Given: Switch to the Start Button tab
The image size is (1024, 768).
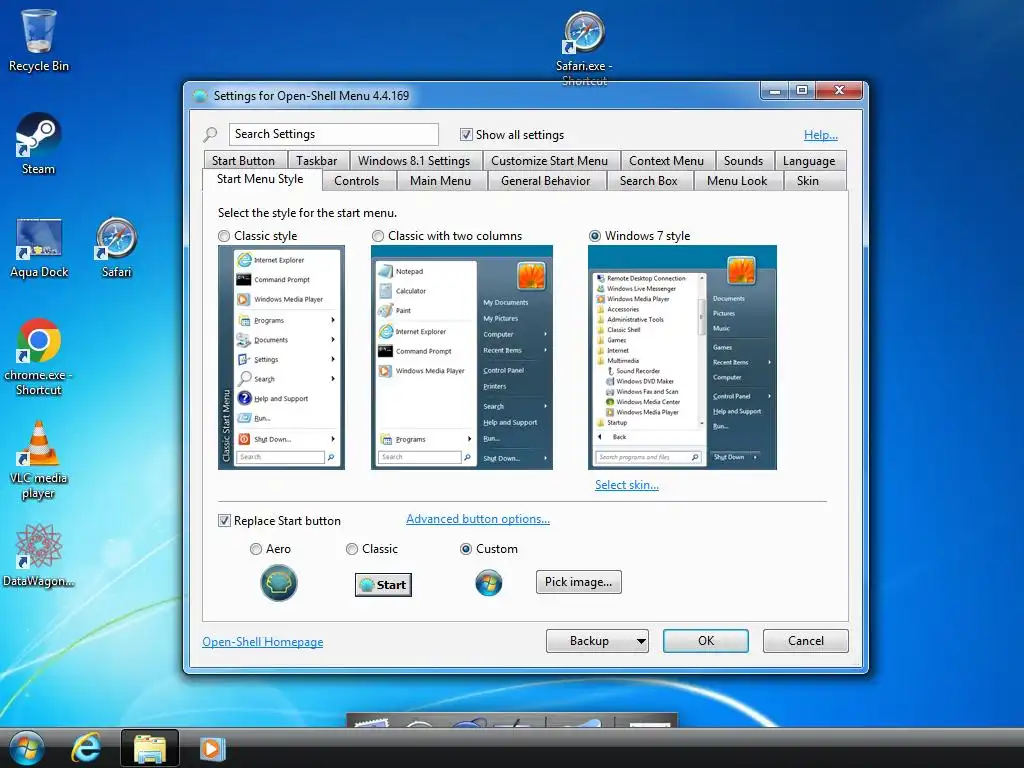Looking at the screenshot, I should coord(244,161).
